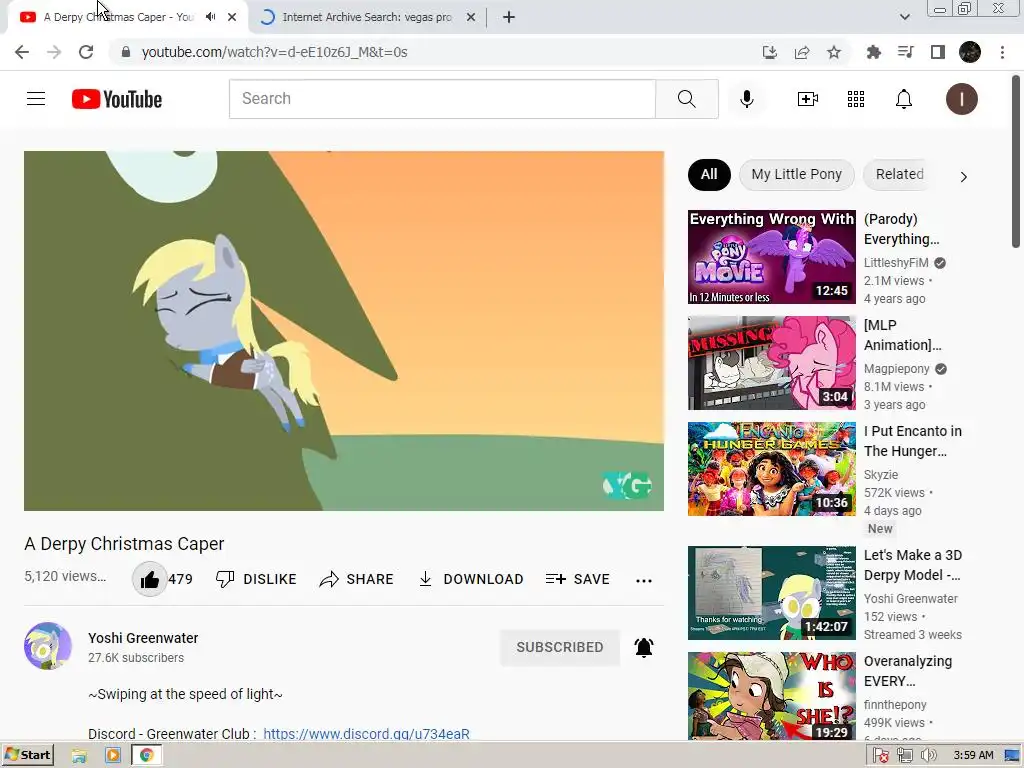Image resolution: width=1024 pixels, height=768 pixels.
Task: Open the Encanto Hunger Games thumbnail
Action: (x=771, y=469)
